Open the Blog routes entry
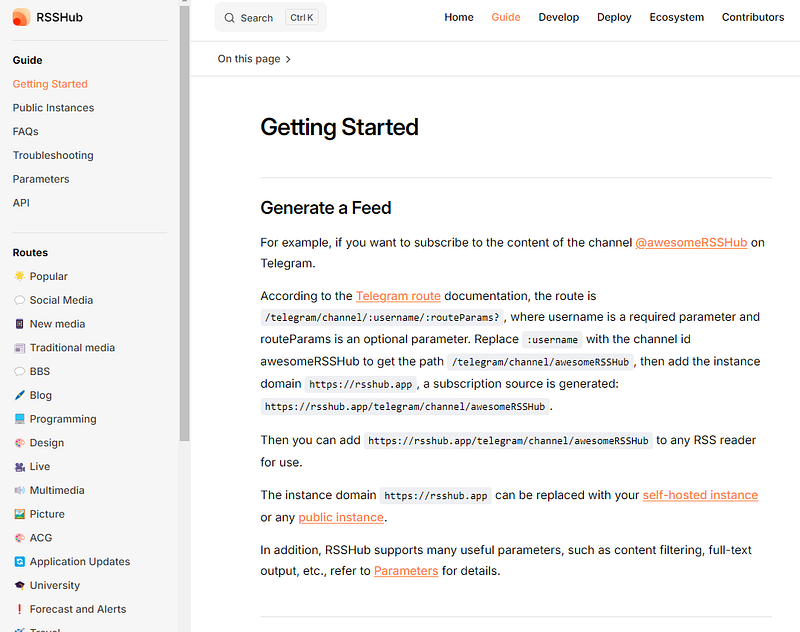The width and height of the screenshot is (800, 632). pyautogui.click(x=40, y=395)
